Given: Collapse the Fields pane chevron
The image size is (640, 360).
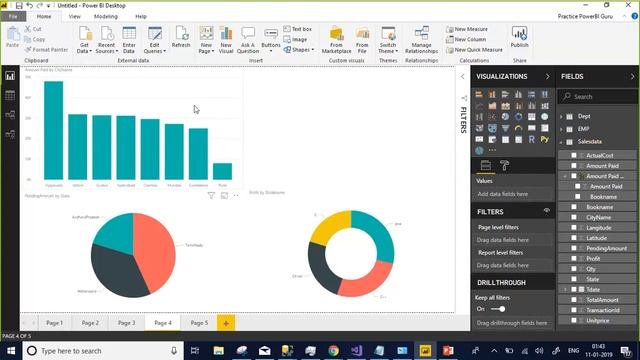Looking at the screenshot, I should tap(632, 76).
